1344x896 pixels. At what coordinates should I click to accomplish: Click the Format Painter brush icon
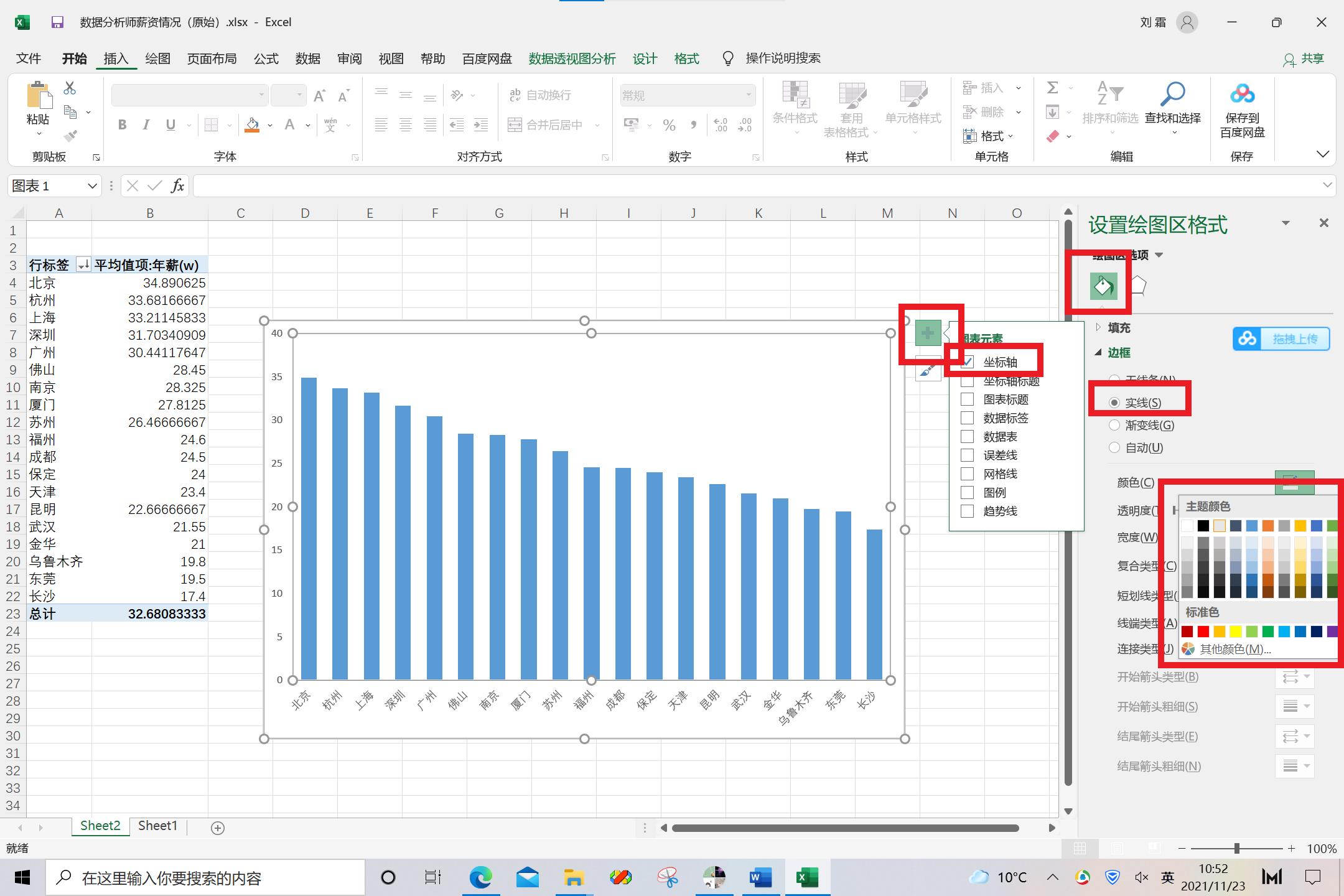[x=70, y=135]
